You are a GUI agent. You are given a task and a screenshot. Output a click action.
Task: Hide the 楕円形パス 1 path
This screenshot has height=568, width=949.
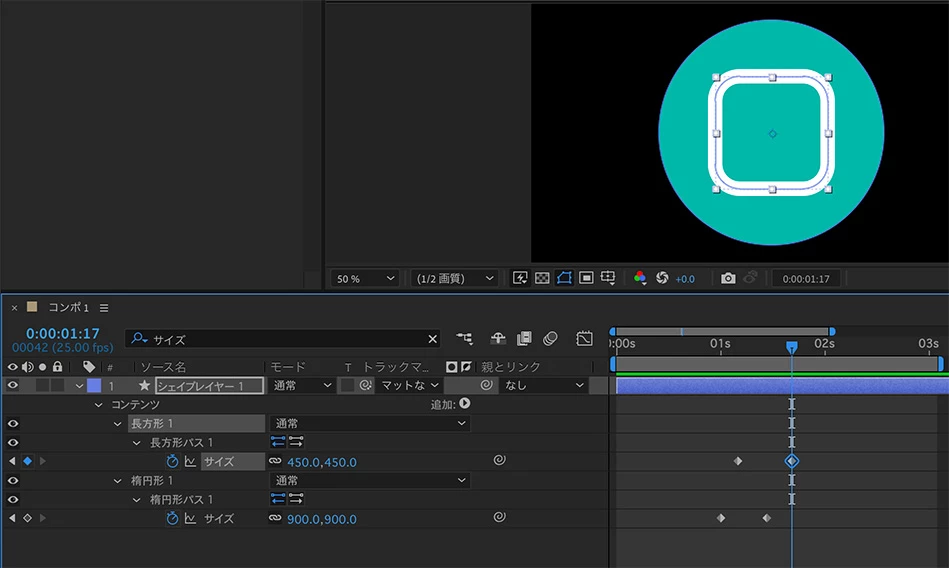click(x=13, y=499)
